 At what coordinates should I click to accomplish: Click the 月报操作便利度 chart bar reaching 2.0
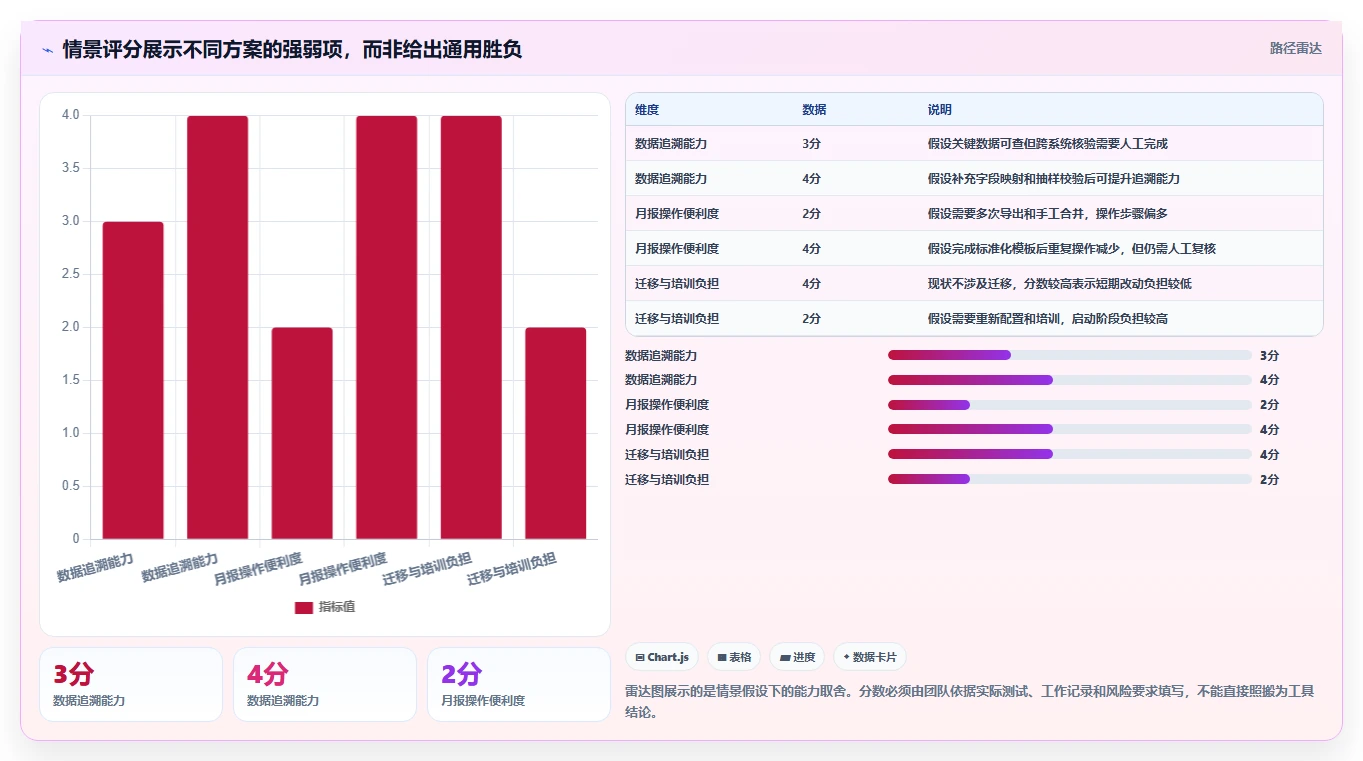point(302,433)
